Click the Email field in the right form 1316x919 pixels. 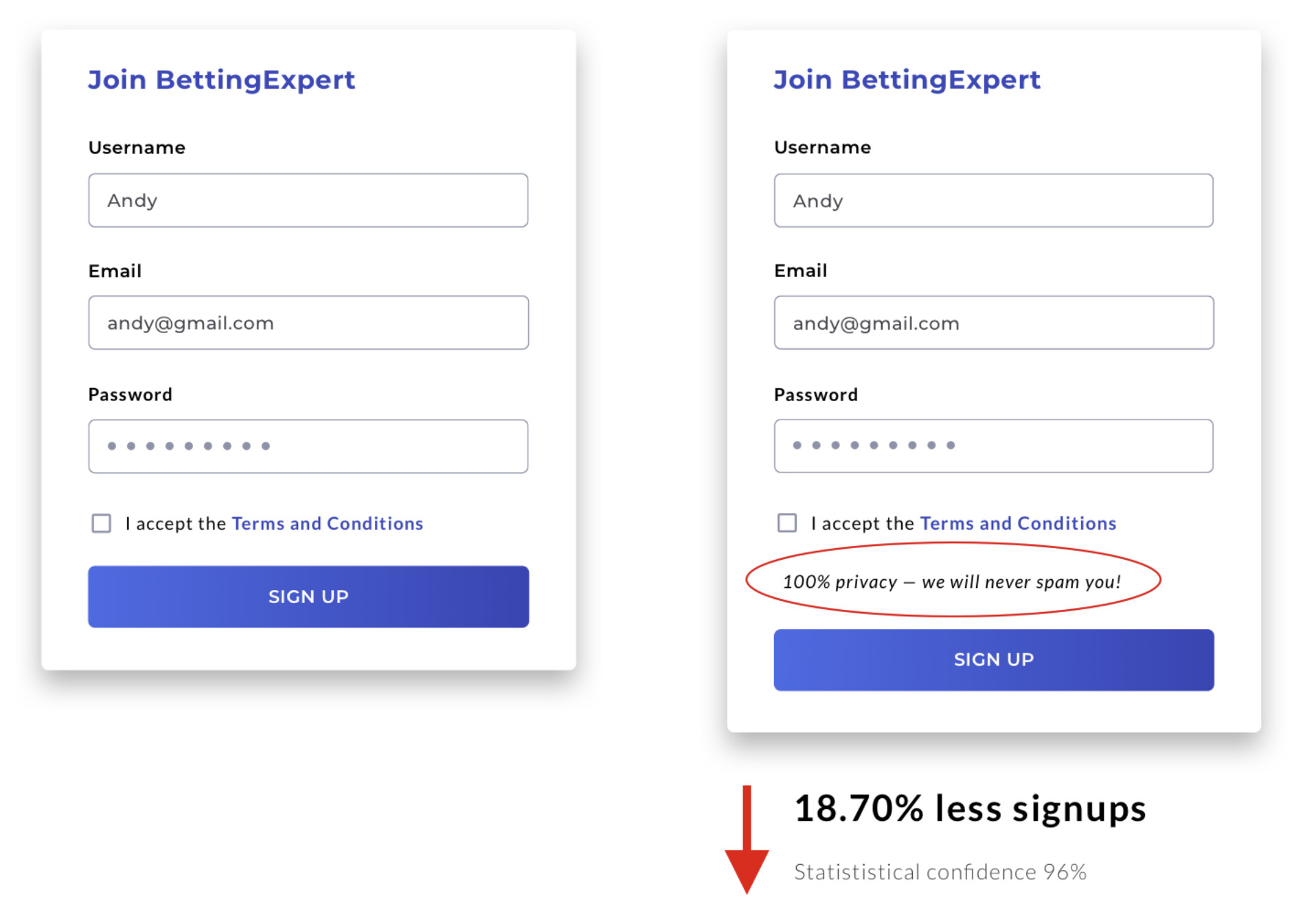(992, 323)
